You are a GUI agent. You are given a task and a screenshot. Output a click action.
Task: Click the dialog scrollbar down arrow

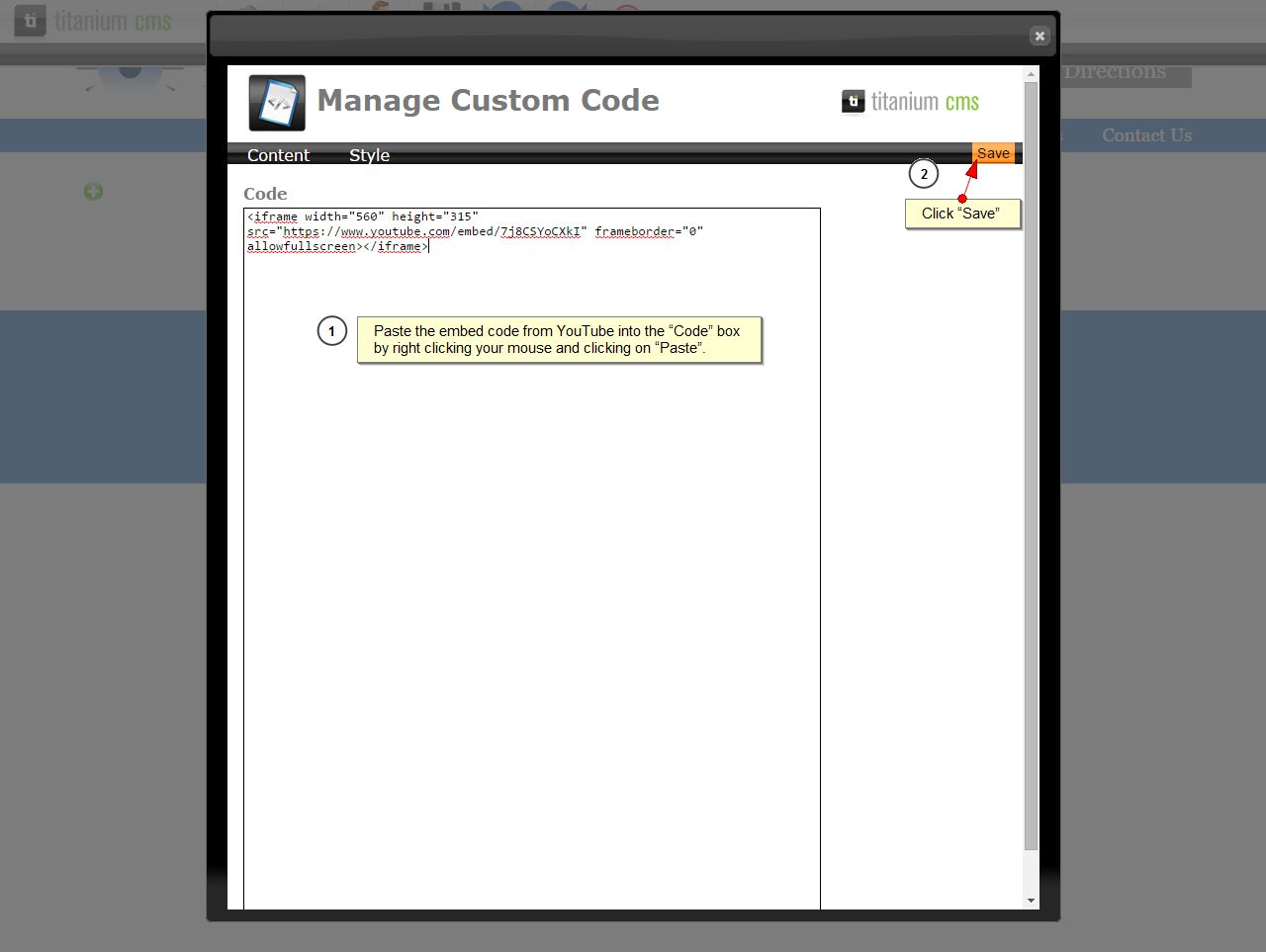1031,901
